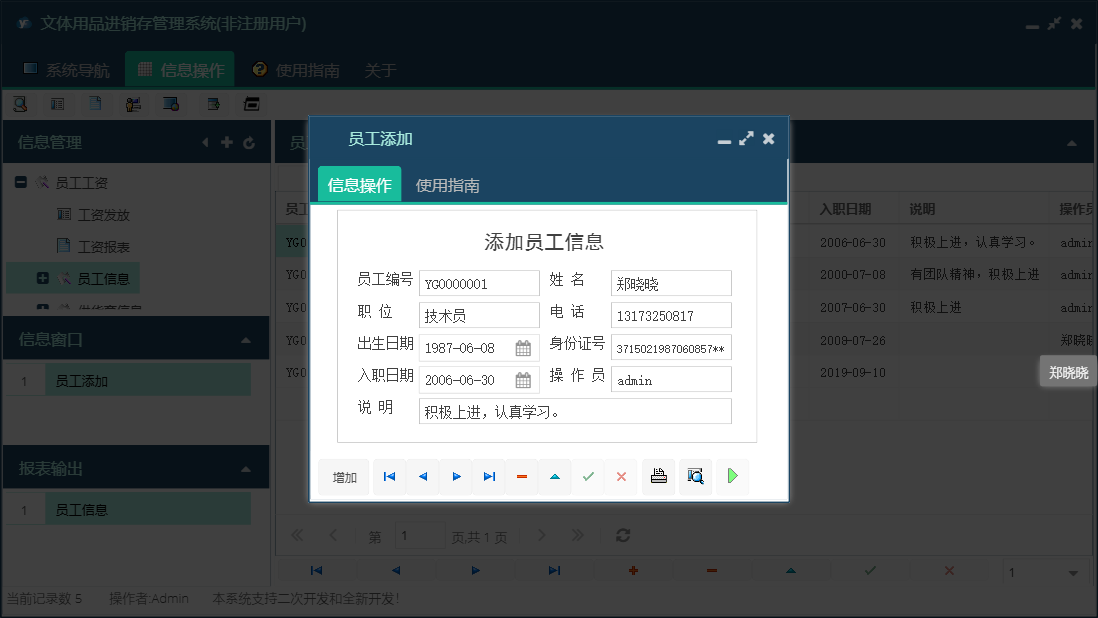Image resolution: width=1098 pixels, height=618 pixels.
Task: Confirm changes with the green checkmark icon
Action: tap(588, 477)
